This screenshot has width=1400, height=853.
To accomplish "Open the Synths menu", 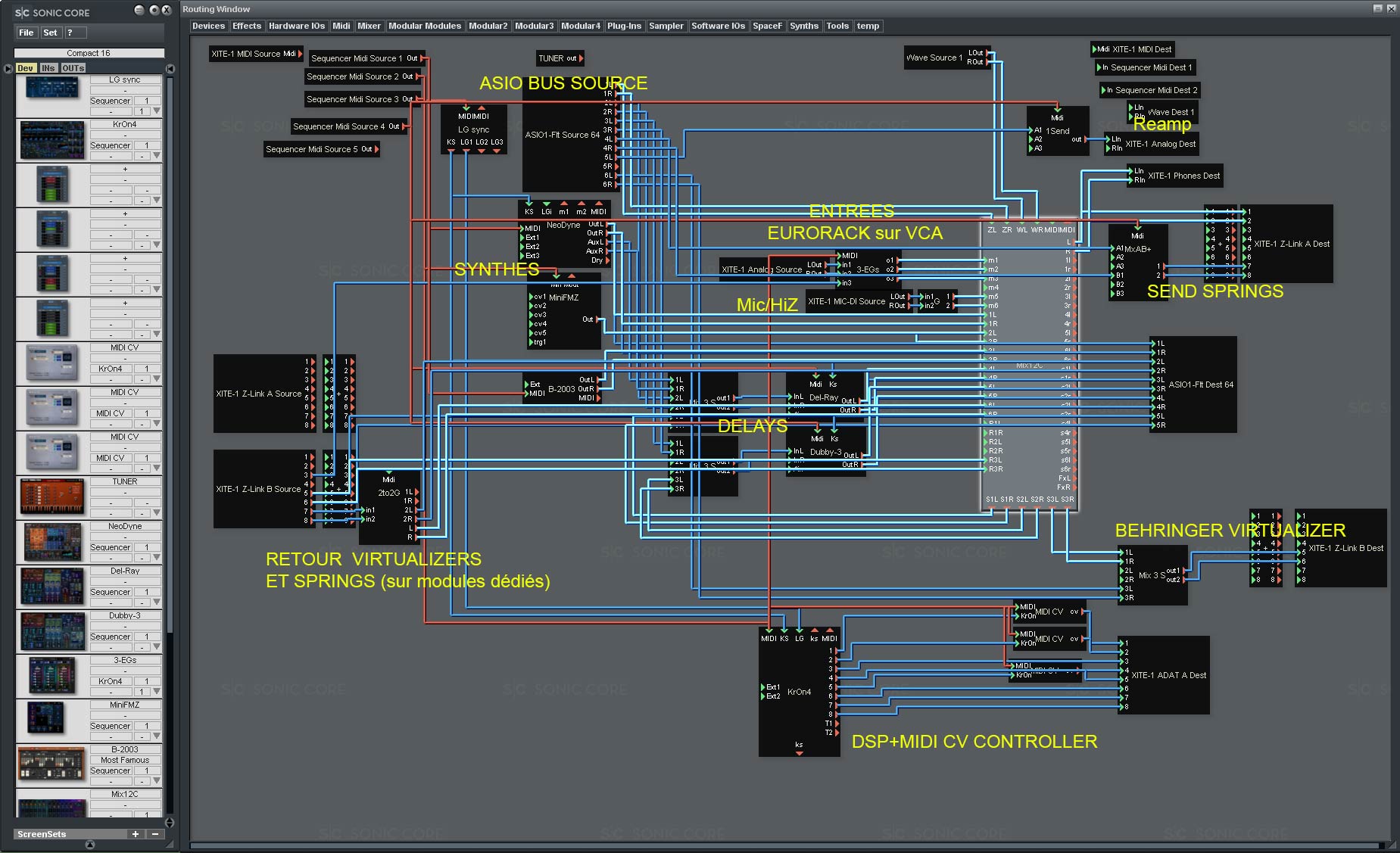I will pos(803,26).
